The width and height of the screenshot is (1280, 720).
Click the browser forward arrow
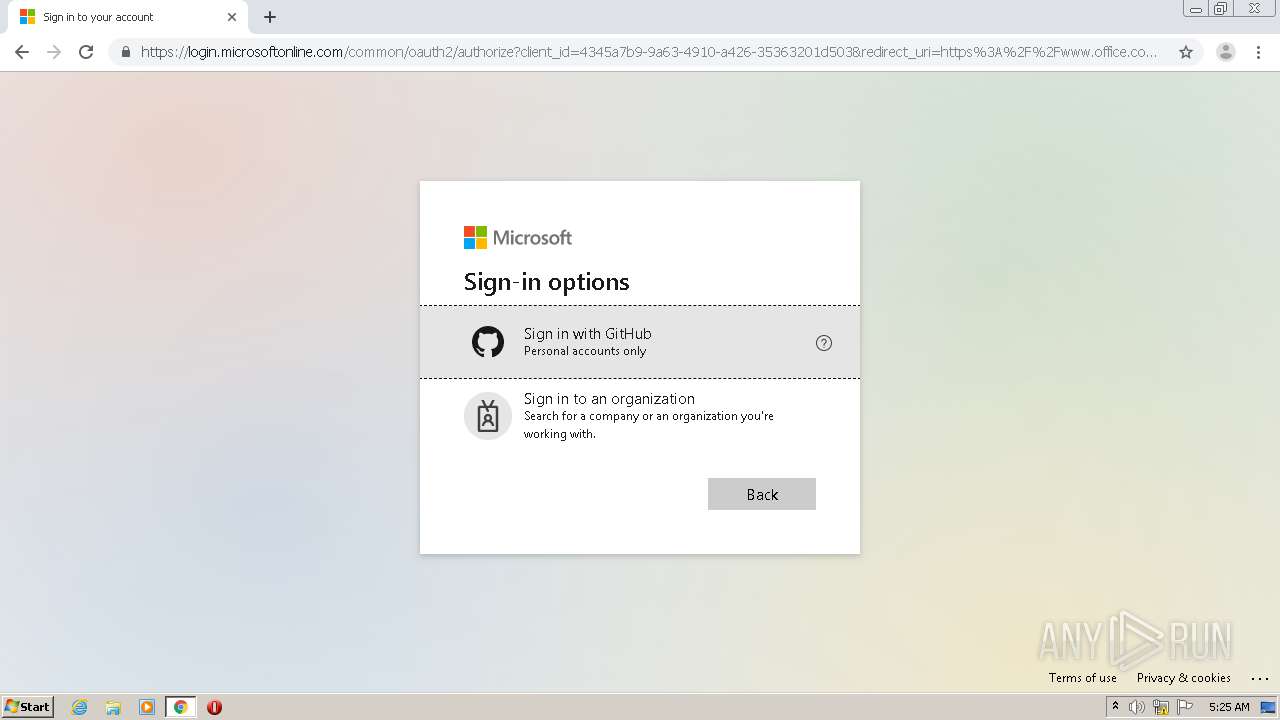pos(54,52)
